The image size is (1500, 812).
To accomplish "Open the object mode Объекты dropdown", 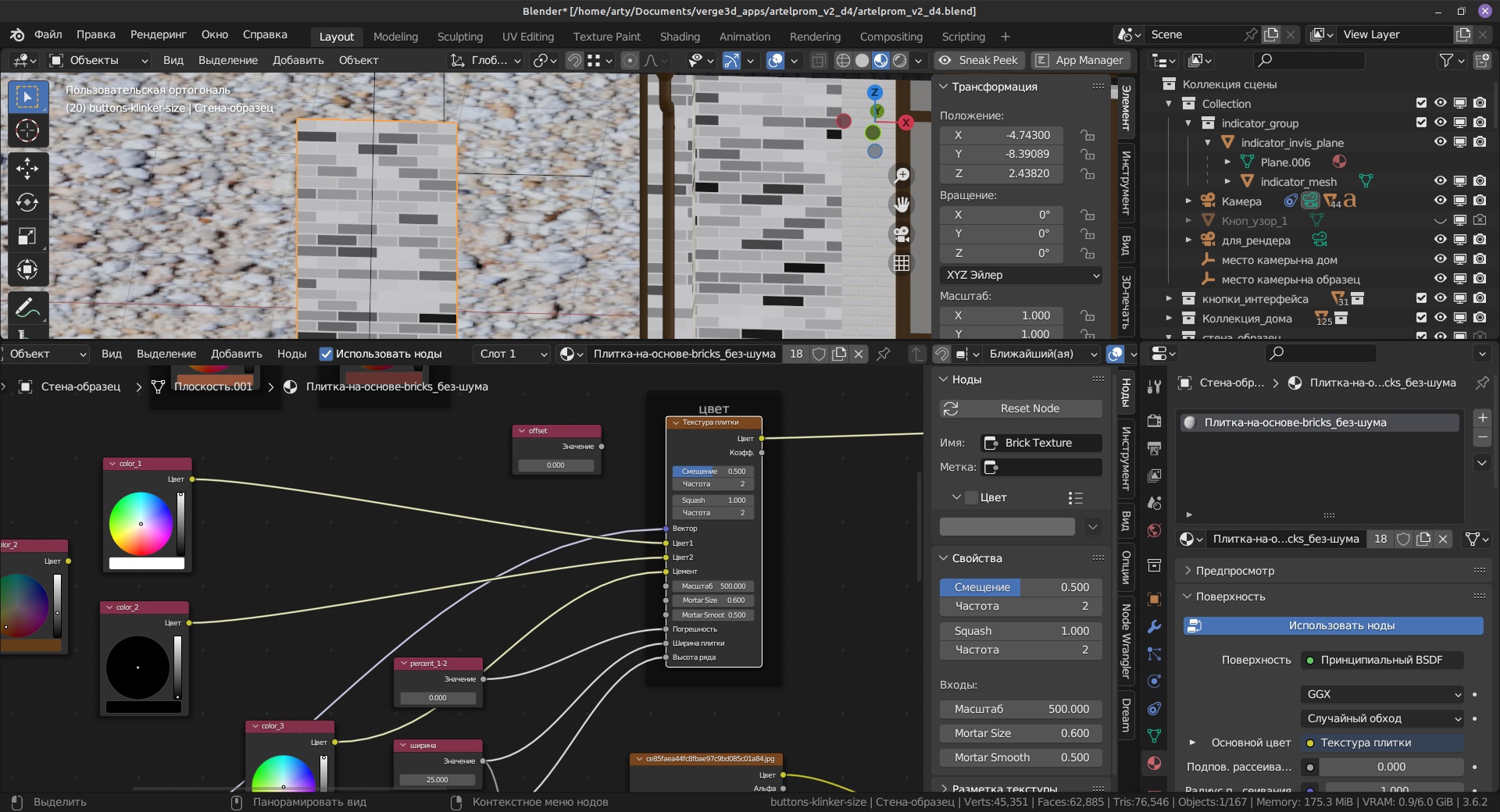I will coord(98,60).
